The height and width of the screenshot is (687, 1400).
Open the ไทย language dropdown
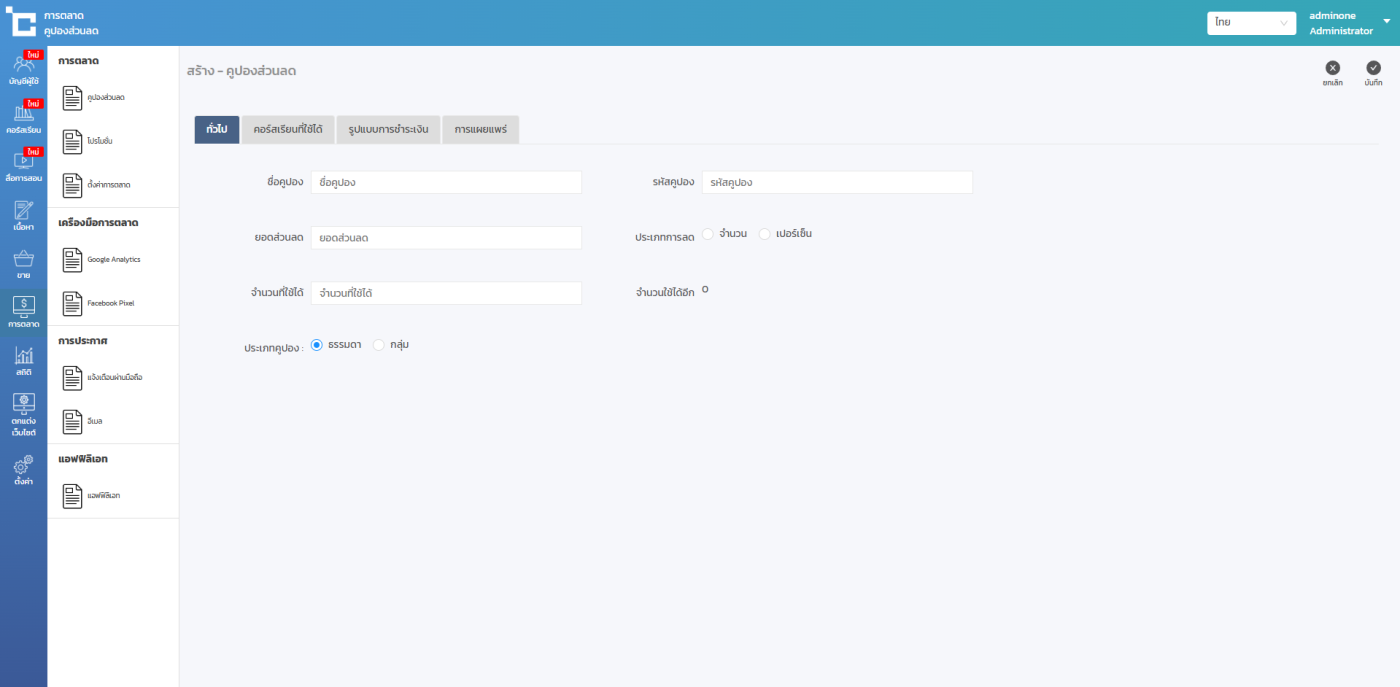point(1251,23)
